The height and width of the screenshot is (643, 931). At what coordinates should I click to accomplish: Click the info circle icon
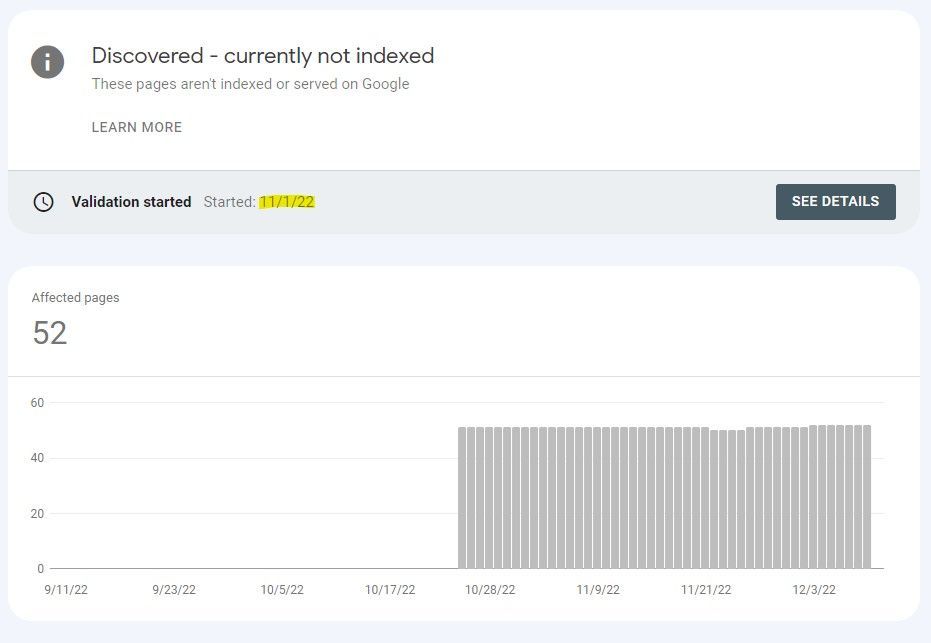(x=48, y=62)
